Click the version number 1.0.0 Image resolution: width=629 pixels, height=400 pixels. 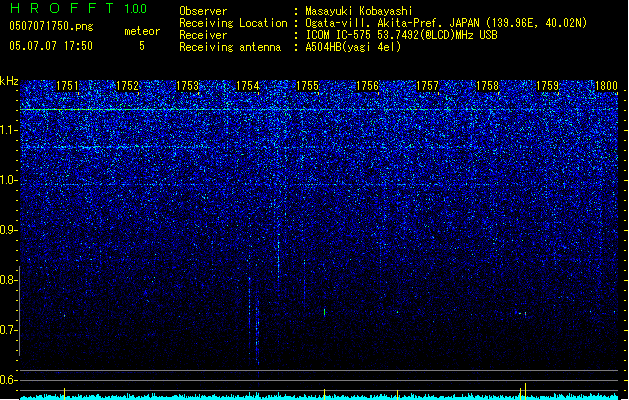click(x=136, y=9)
